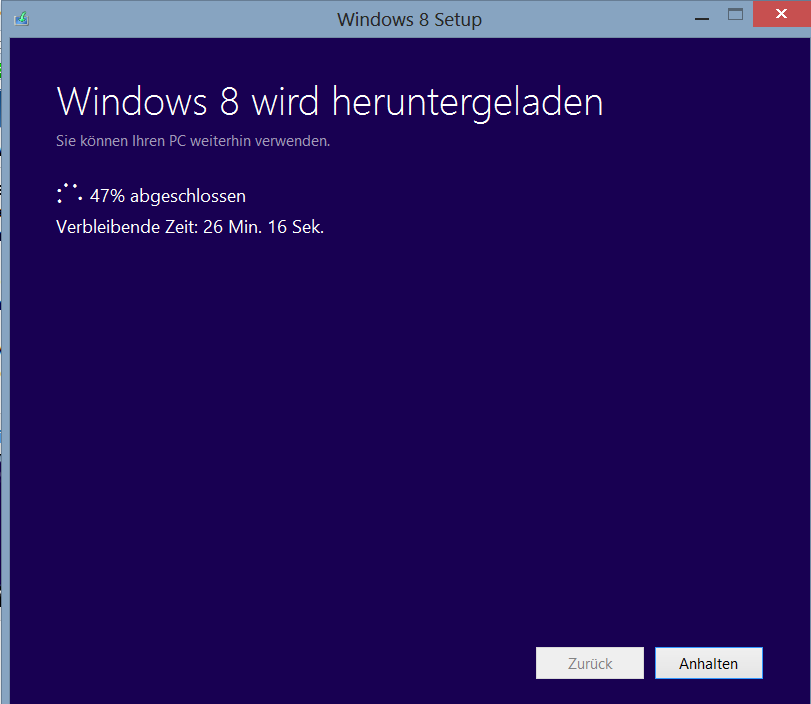Click the 'Windows 8 wird heruntergeladen' heading
Image resolution: width=811 pixels, height=704 pixels.
(330, 102)
